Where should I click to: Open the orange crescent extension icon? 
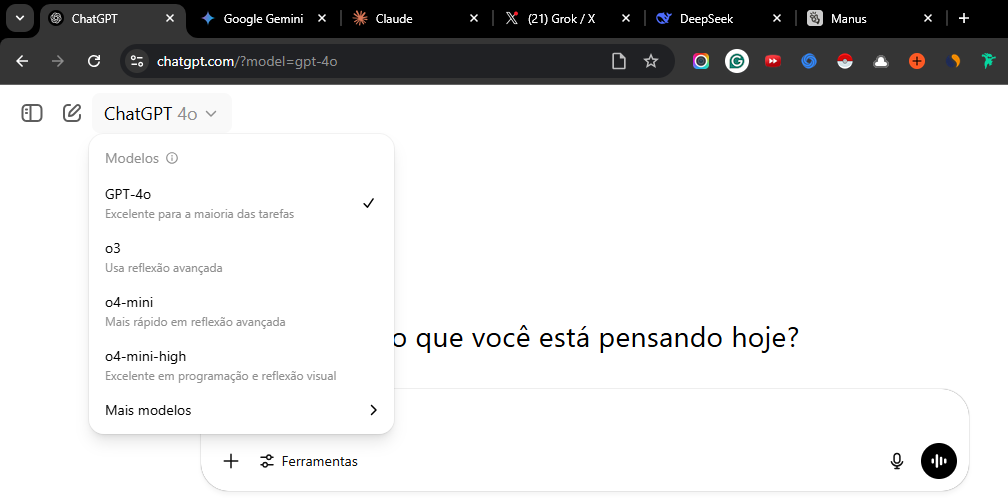click(953, 61)
